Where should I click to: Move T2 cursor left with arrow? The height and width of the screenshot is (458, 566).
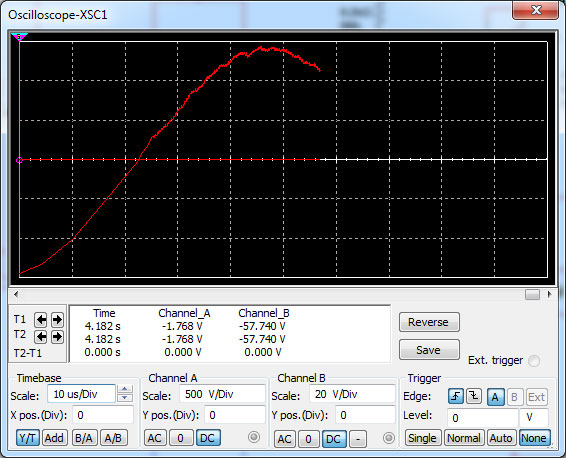(x=41, y=337)
